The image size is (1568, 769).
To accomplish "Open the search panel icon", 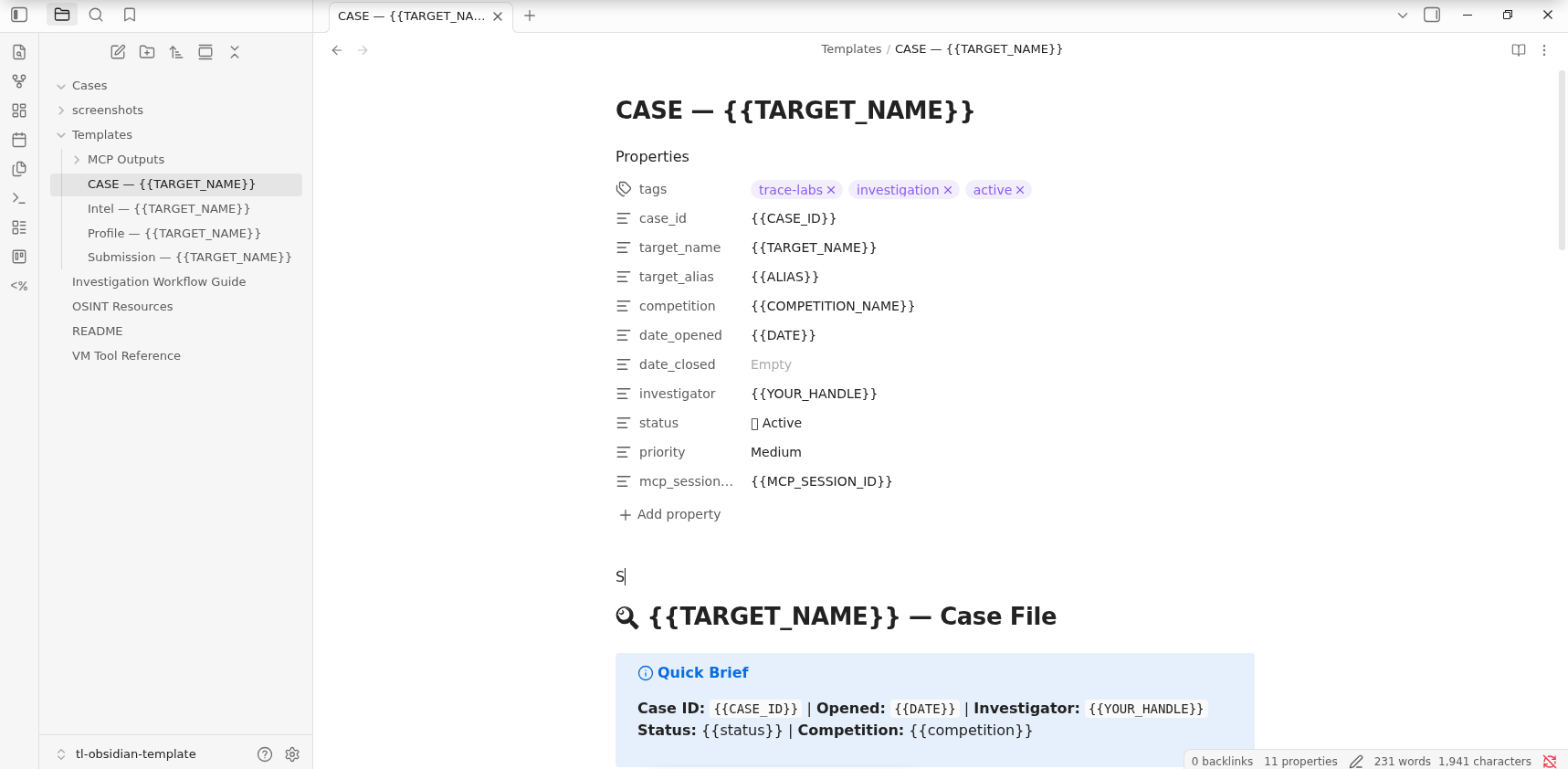I will [96, 15].
